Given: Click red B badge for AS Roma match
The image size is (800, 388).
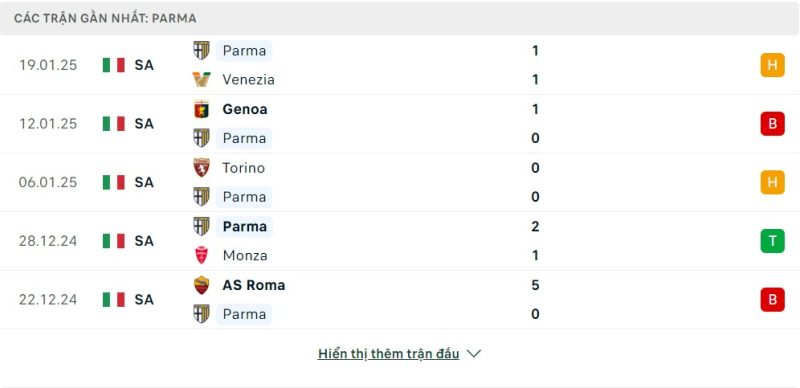Looking at the screenshot, I should click(772, 300).
